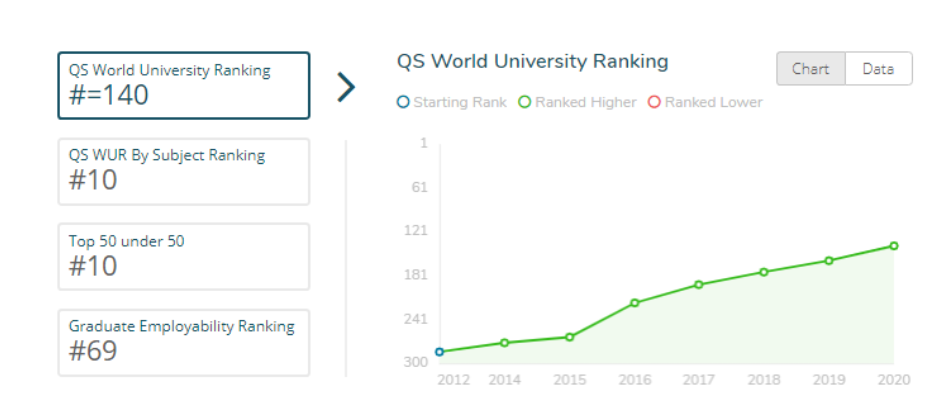Open QS WUR By Subject Ranking card

pos(184,171)
